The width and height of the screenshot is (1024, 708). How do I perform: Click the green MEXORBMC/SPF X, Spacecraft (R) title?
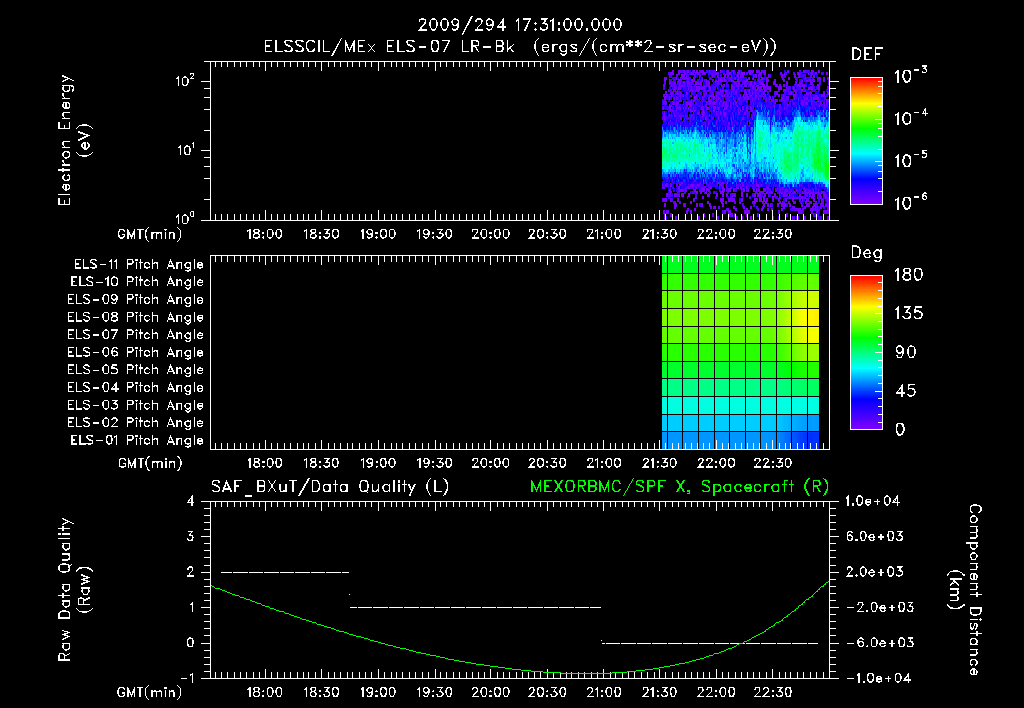pos(679,487)
